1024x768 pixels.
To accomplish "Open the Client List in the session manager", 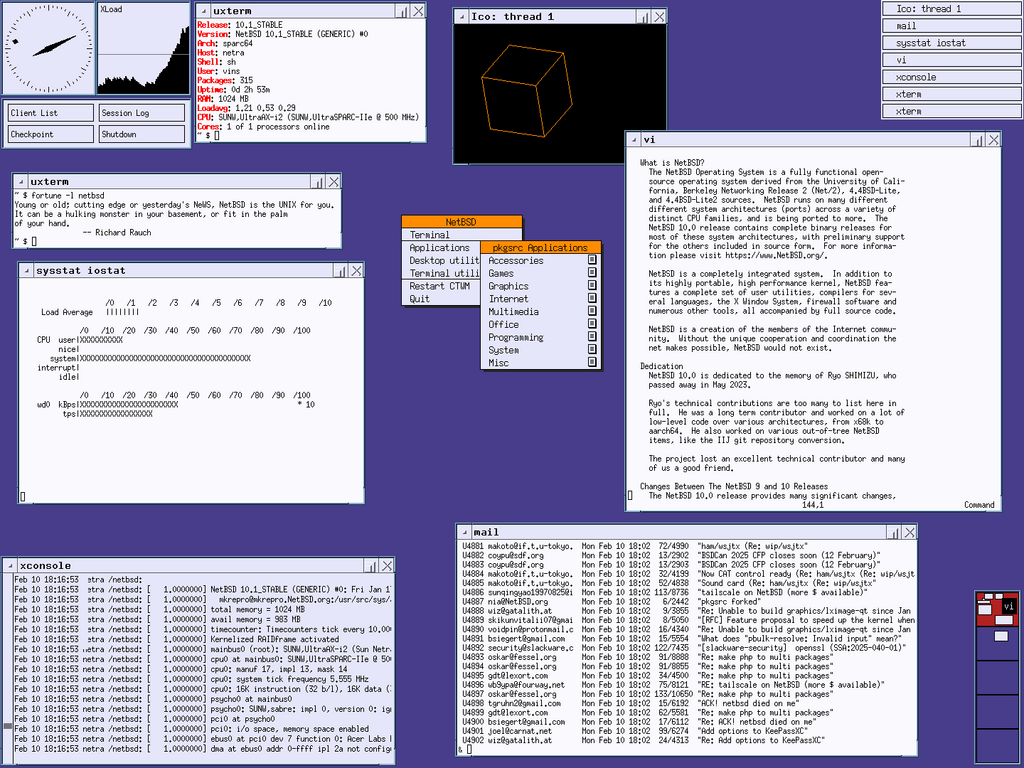I will pos(51,113).
